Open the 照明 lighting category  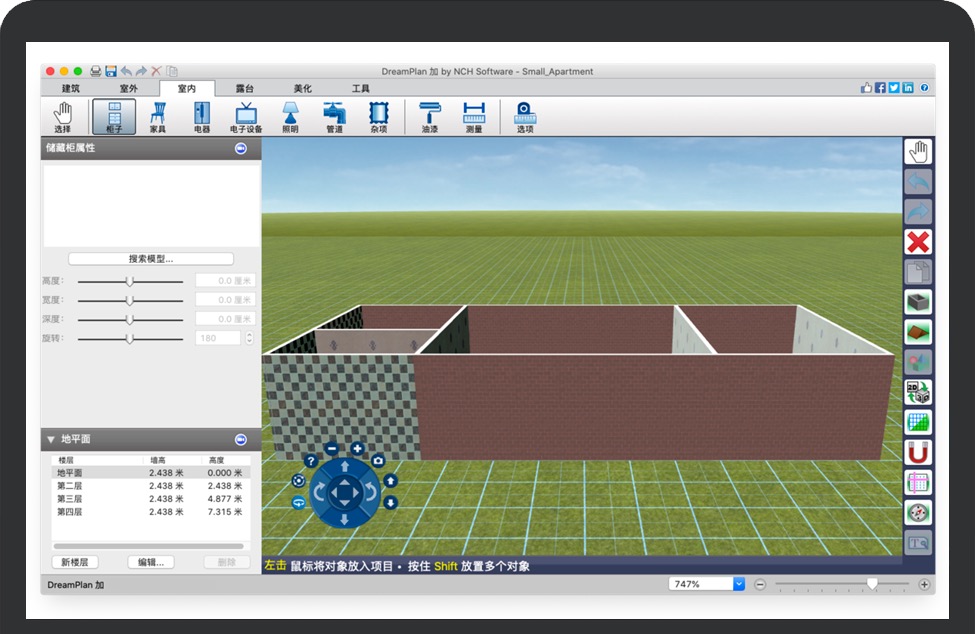[x=290, y=116]
